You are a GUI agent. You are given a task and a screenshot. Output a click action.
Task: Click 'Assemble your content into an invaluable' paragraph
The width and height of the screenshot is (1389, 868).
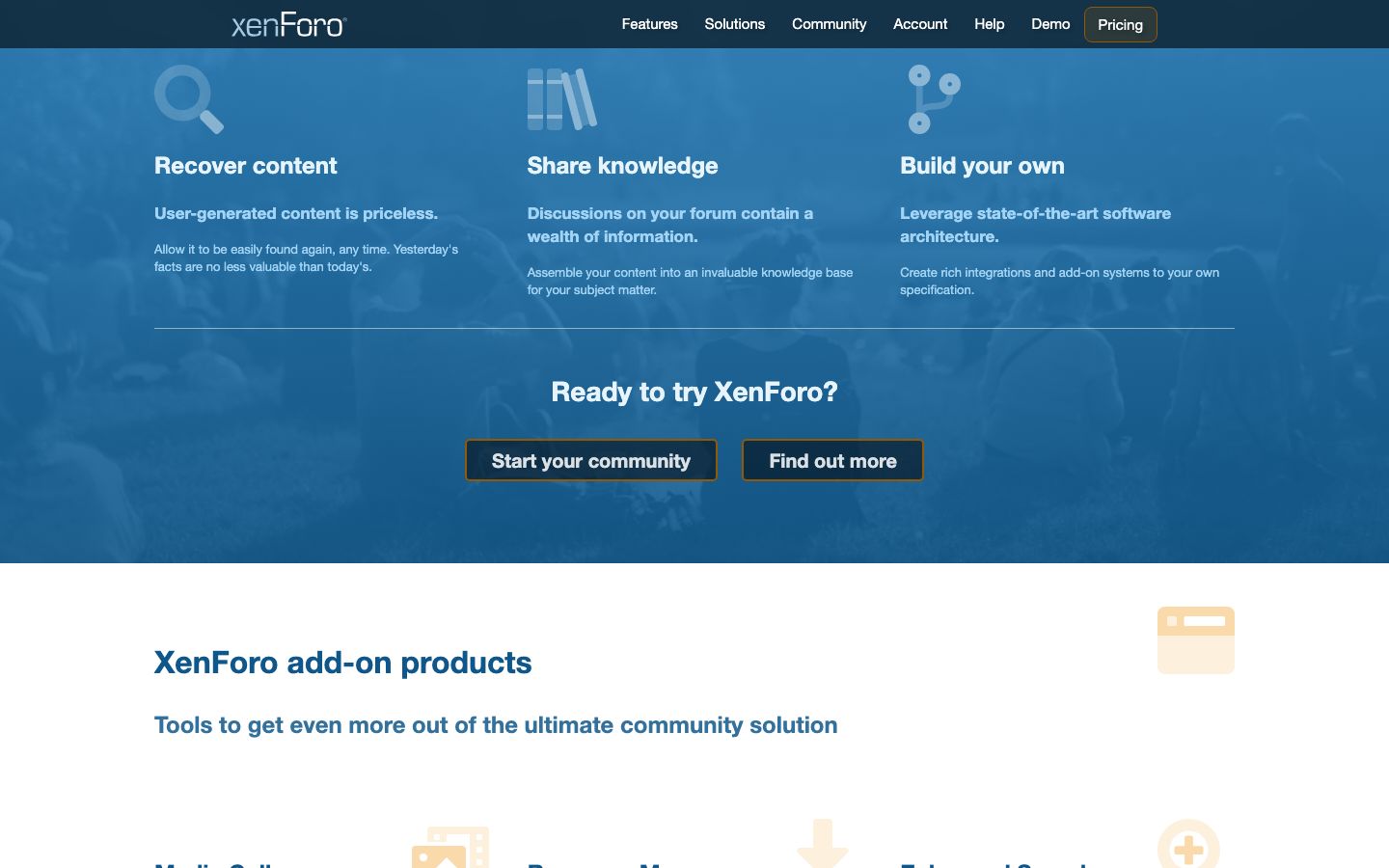pyautogui.click(x=690, y=281)
